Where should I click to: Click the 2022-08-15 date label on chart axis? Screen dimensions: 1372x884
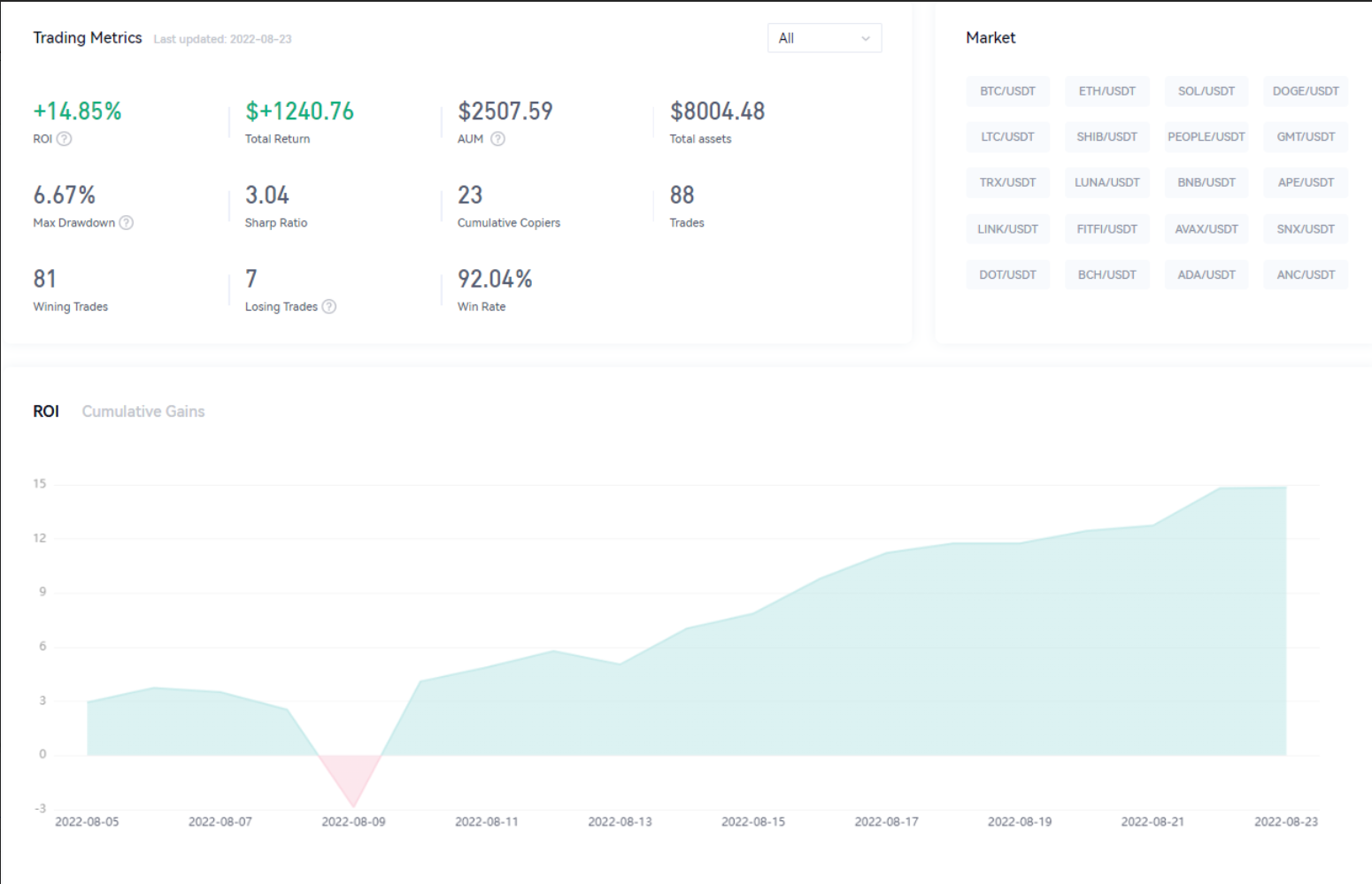pos(753,822)
